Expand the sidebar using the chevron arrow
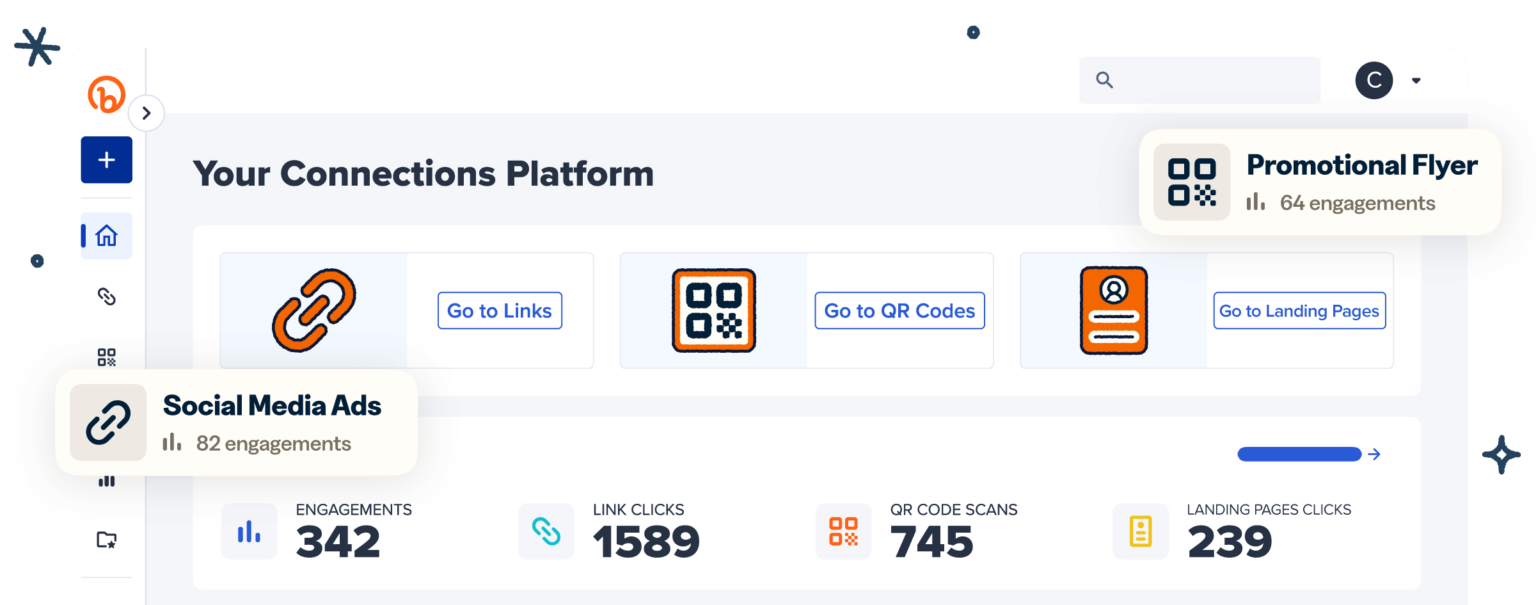1536x605 pixels. pyautogui.click(x=146, y=113)
